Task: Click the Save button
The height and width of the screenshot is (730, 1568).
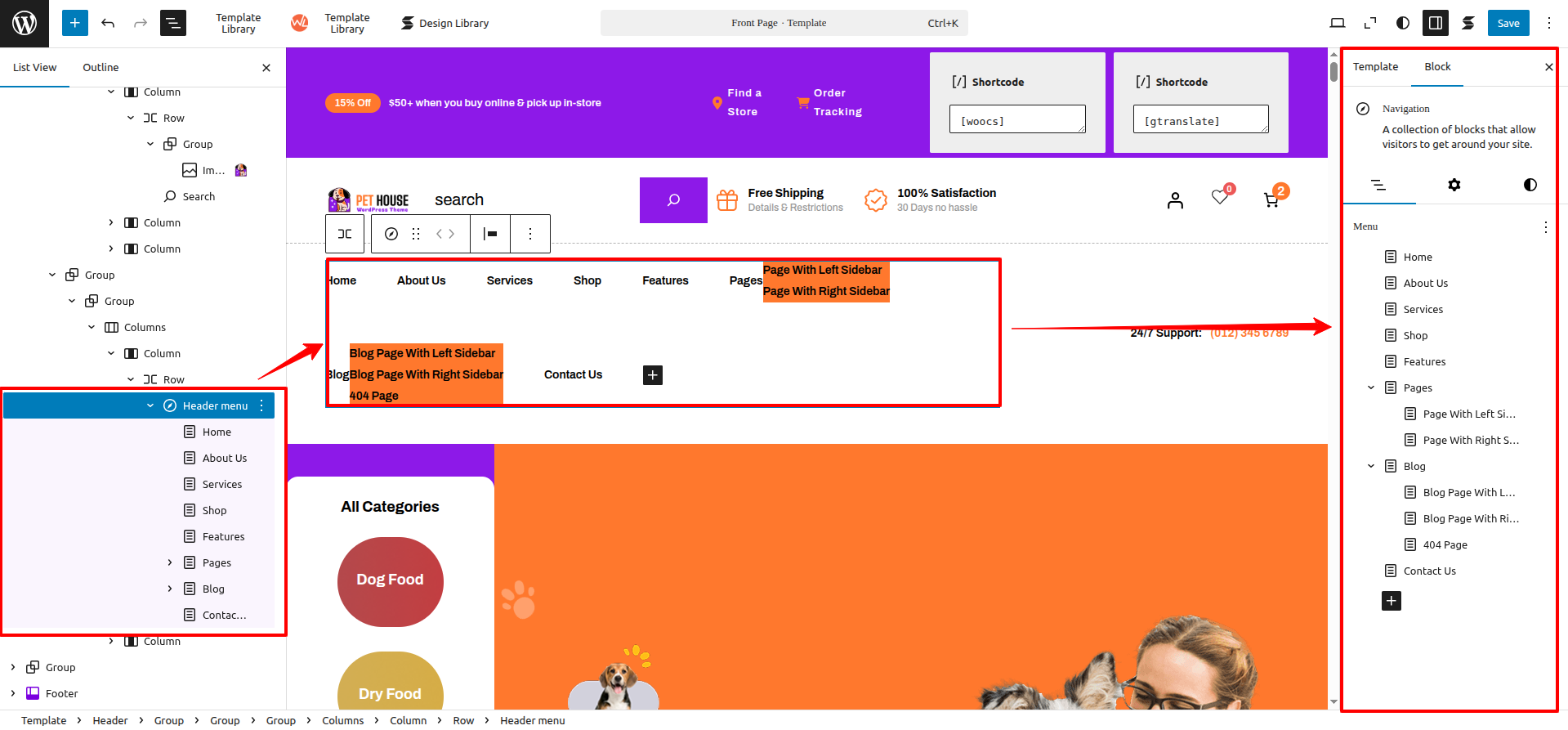Action: coord(1508,23)
